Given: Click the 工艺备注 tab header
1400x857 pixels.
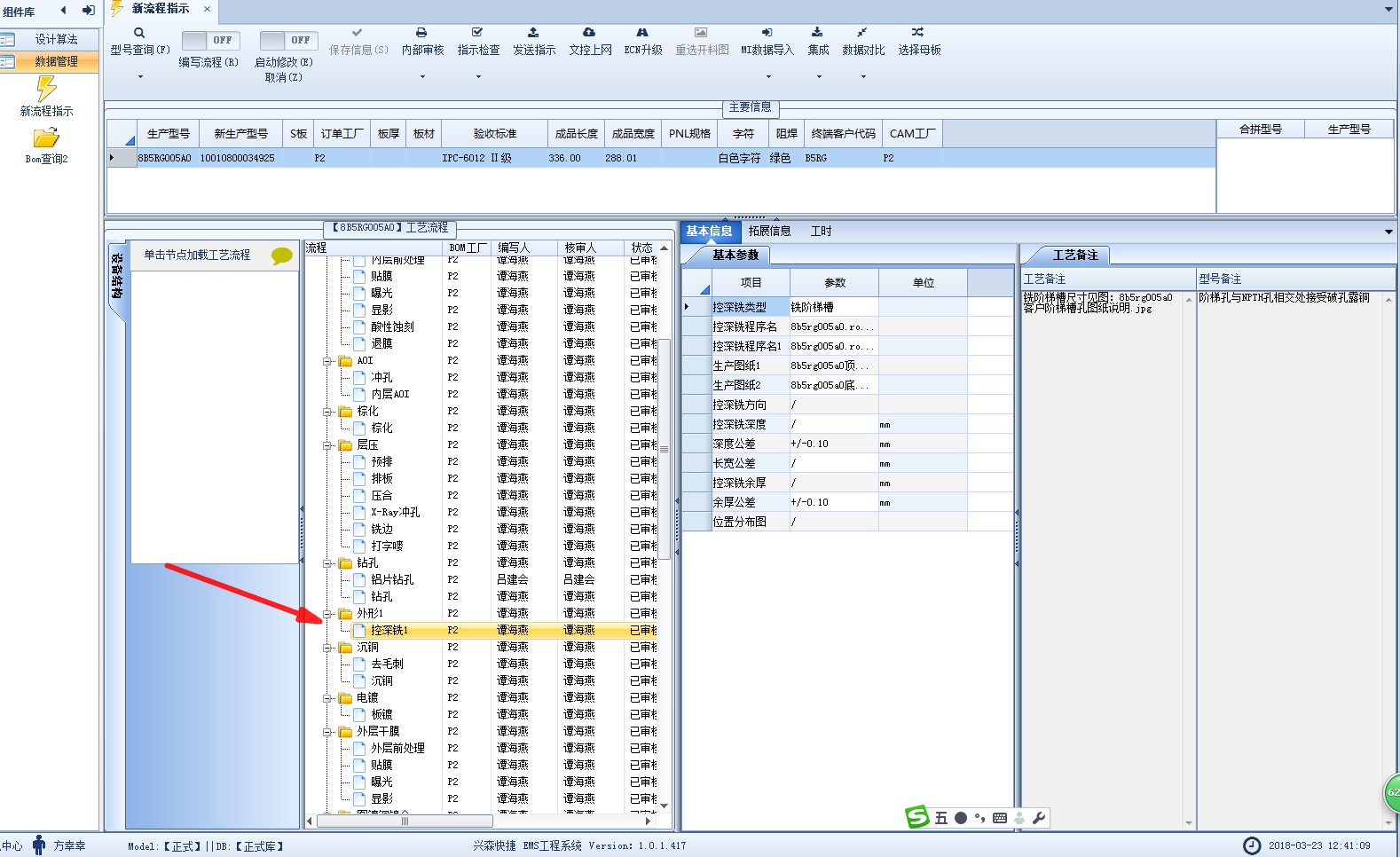Looking at the screenshot, I should [1075, 256].
